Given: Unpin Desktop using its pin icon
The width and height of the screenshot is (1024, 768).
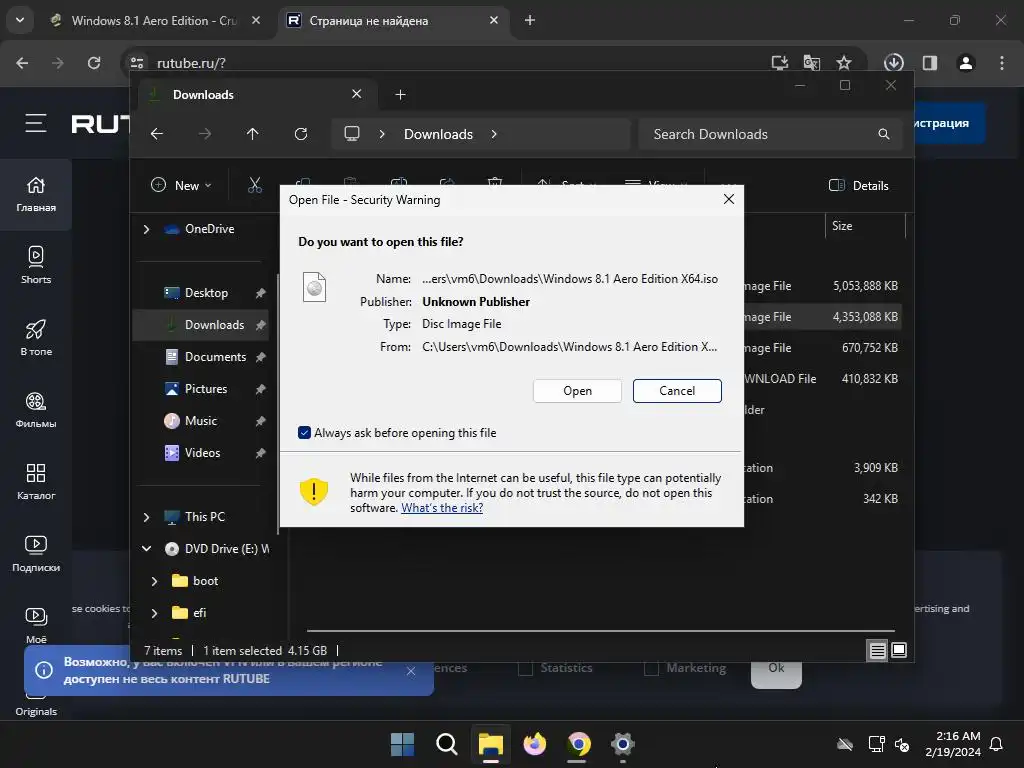Looking at the screenshot, I should point(261,293).
